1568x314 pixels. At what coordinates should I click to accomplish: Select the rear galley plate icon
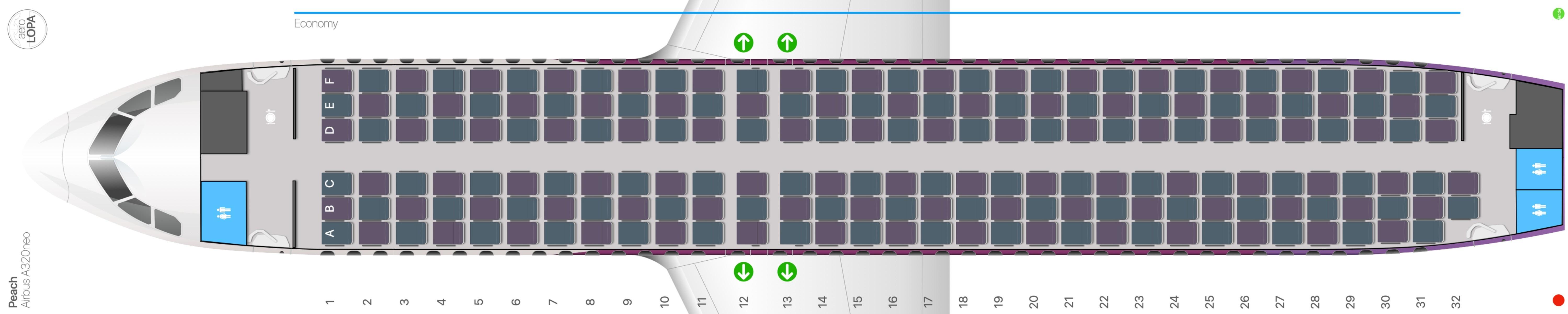point(1486,116)
